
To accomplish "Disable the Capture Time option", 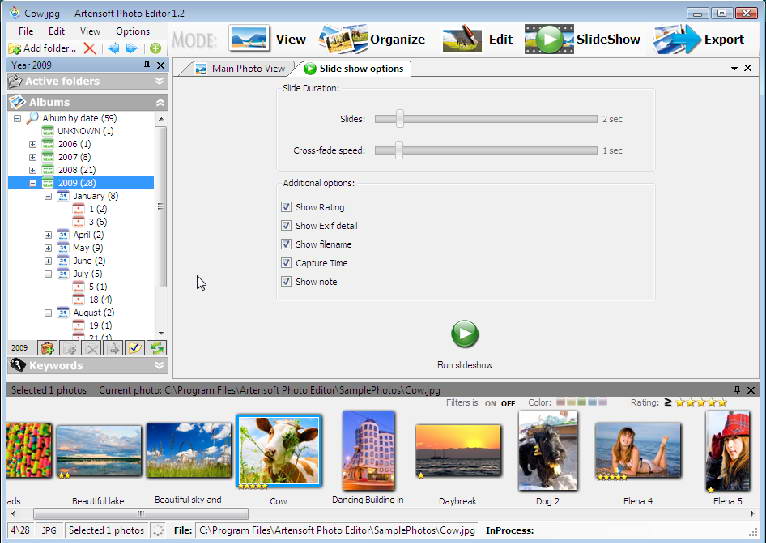I will [x=287, y=263].
